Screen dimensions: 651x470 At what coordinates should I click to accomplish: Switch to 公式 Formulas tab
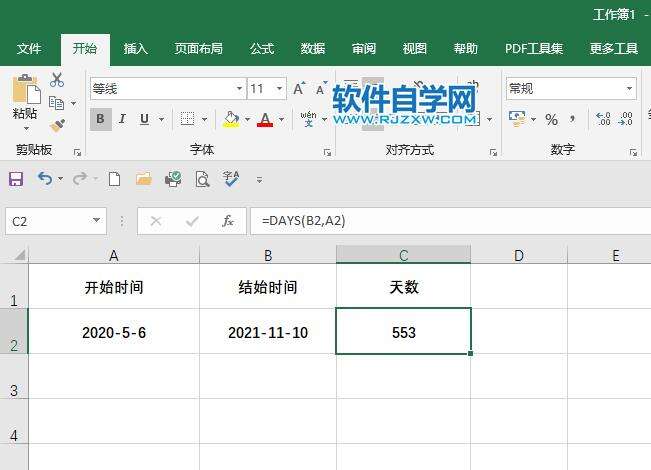pyautogui.click(x=262, y=49)
